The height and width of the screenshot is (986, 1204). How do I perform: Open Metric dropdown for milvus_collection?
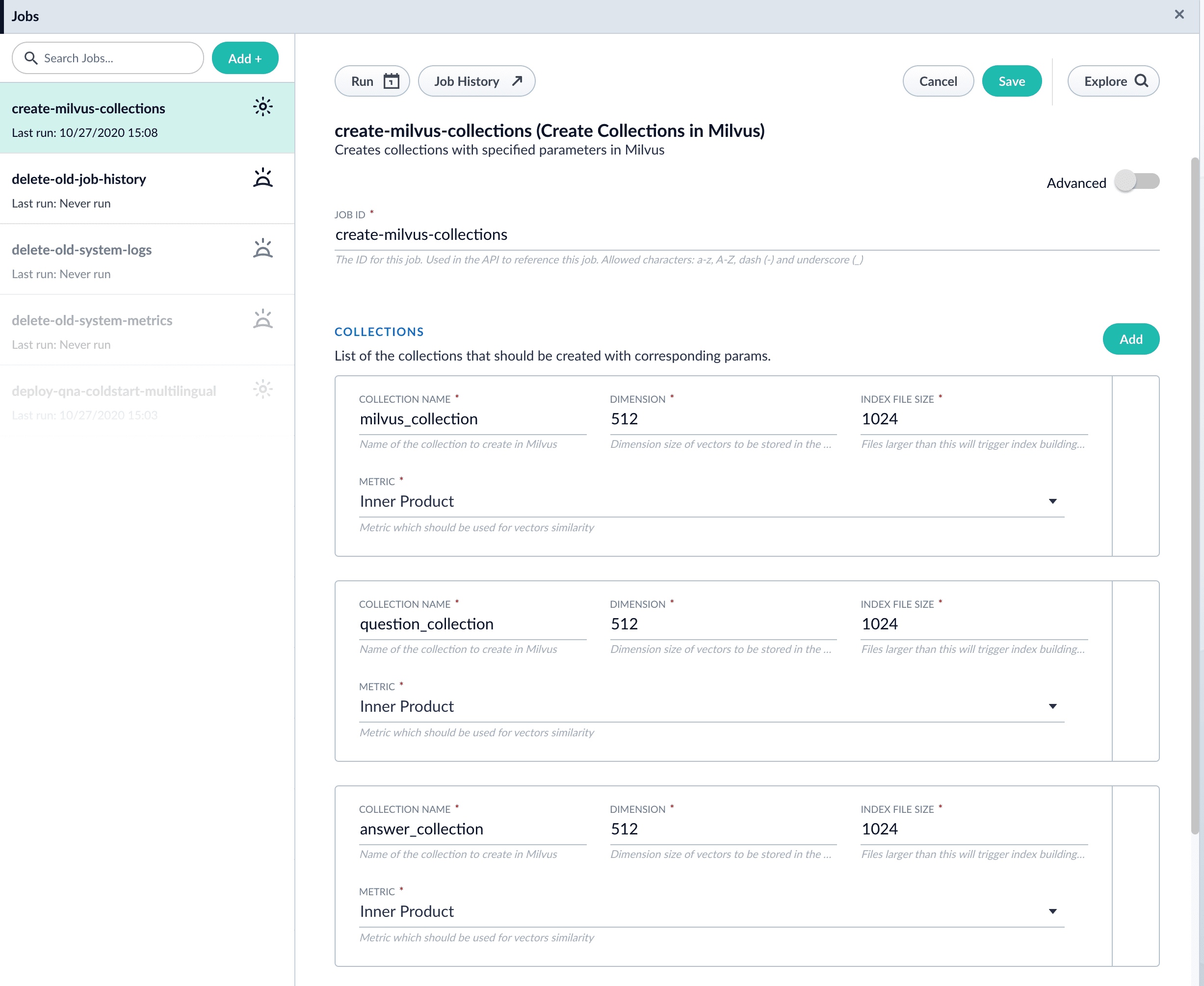[x=1052, y=501]
